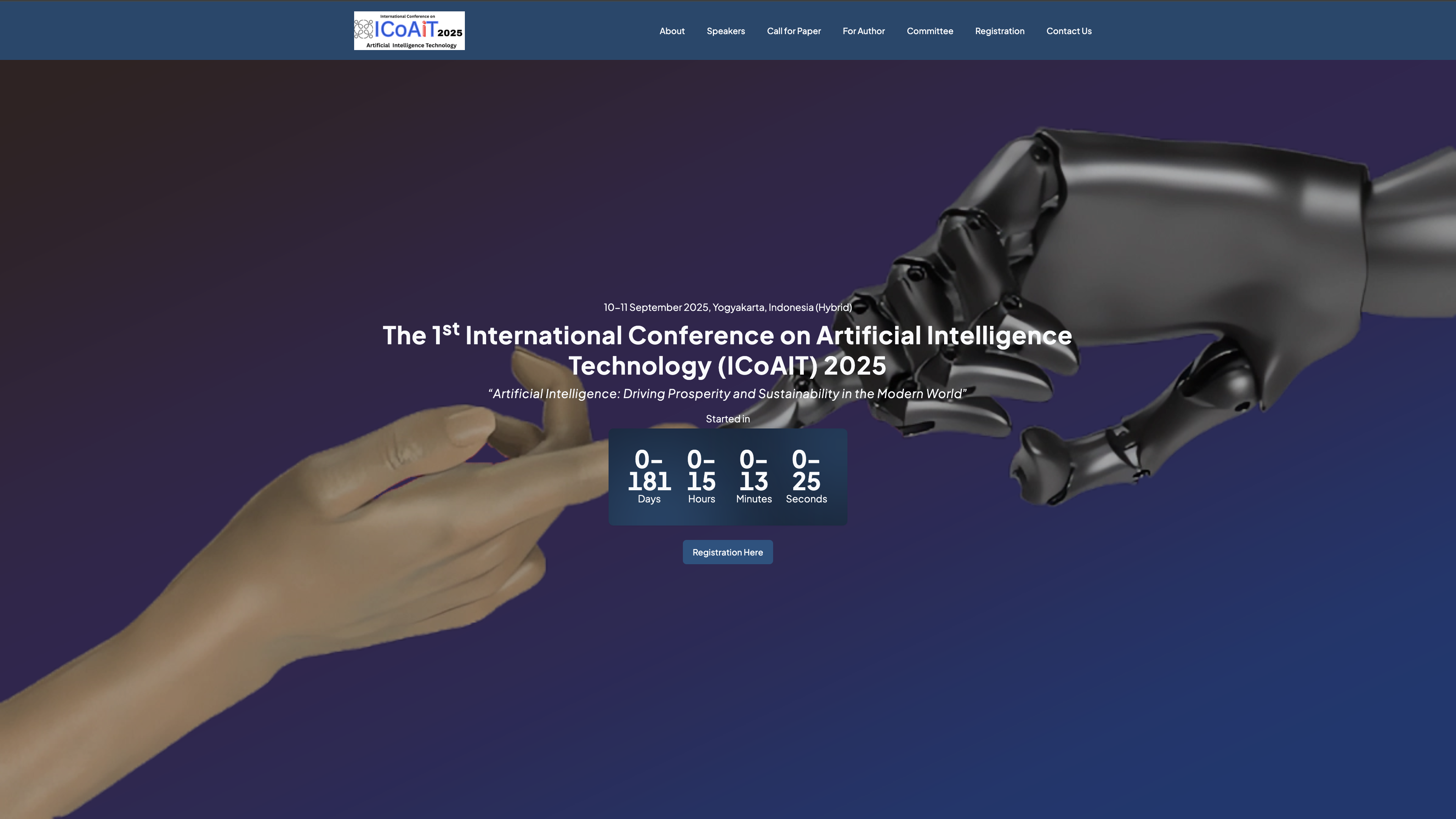
Task: Click the Seconds countdown value
Action: tap(806, 470)
